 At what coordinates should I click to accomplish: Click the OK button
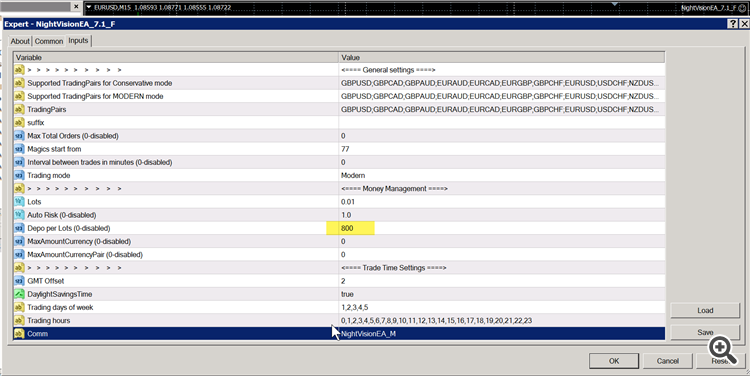point(614,361)
